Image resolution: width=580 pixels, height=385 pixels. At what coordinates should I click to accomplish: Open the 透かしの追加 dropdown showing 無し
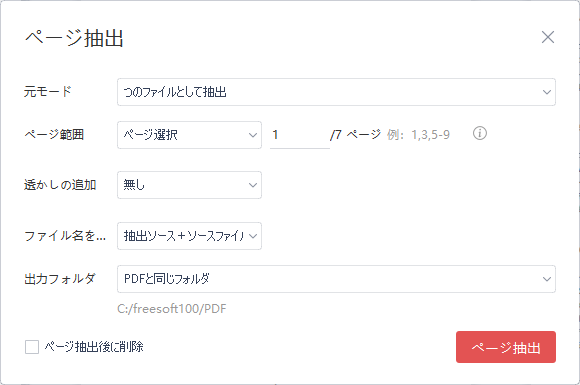click(x=189, y=185)
